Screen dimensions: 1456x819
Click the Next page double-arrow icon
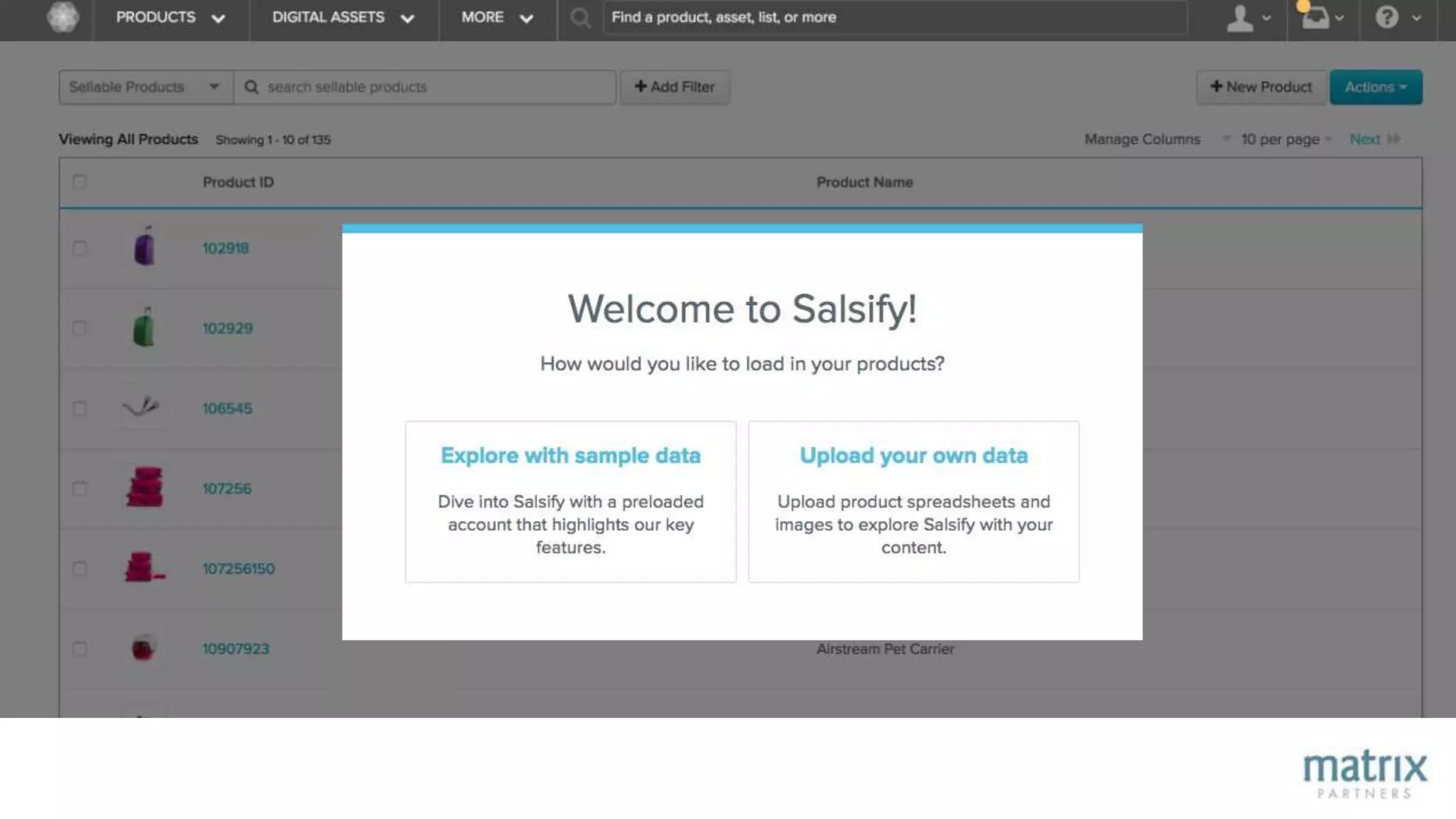[1393, 139]
